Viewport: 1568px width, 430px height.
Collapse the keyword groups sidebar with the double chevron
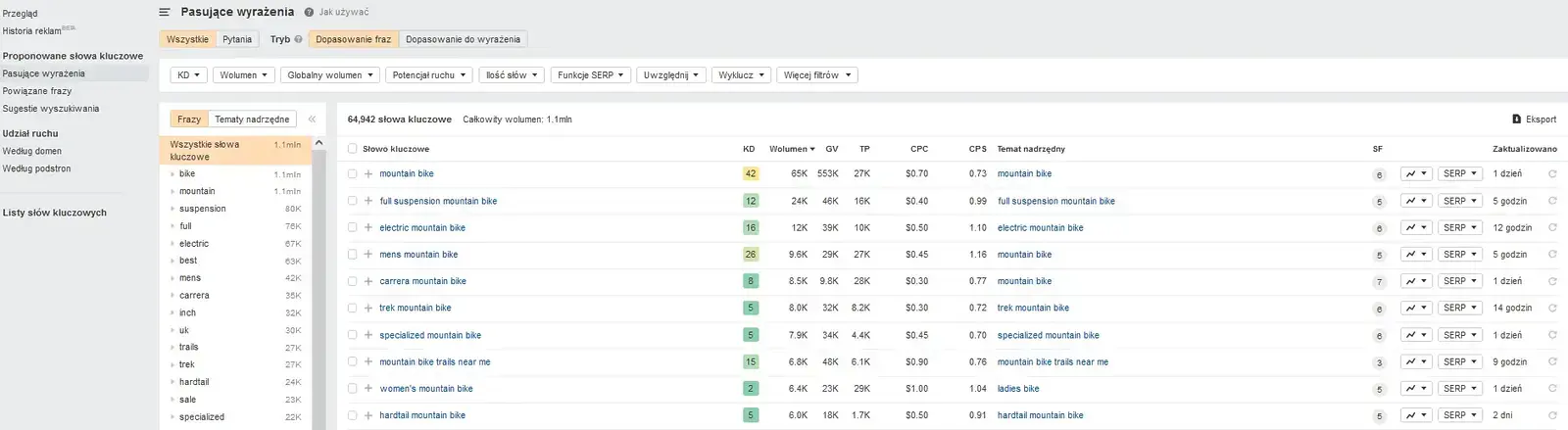click(312, 119)
